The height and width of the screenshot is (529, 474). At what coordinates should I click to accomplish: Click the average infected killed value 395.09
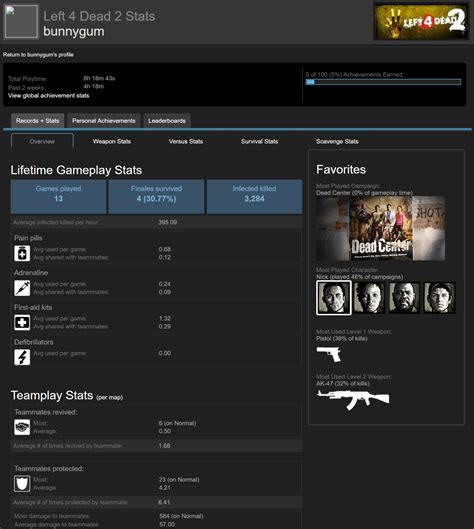click(167, 222)
